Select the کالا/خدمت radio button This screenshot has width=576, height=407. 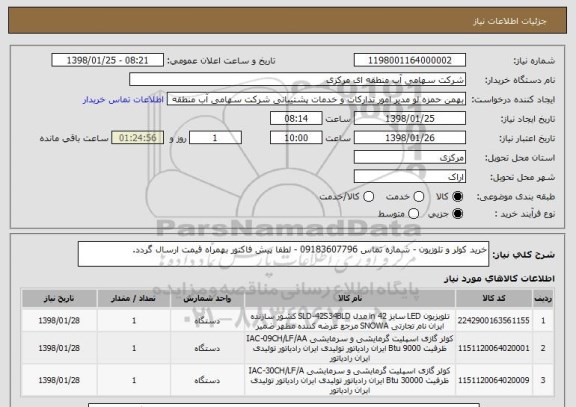[x=368, y=197]
